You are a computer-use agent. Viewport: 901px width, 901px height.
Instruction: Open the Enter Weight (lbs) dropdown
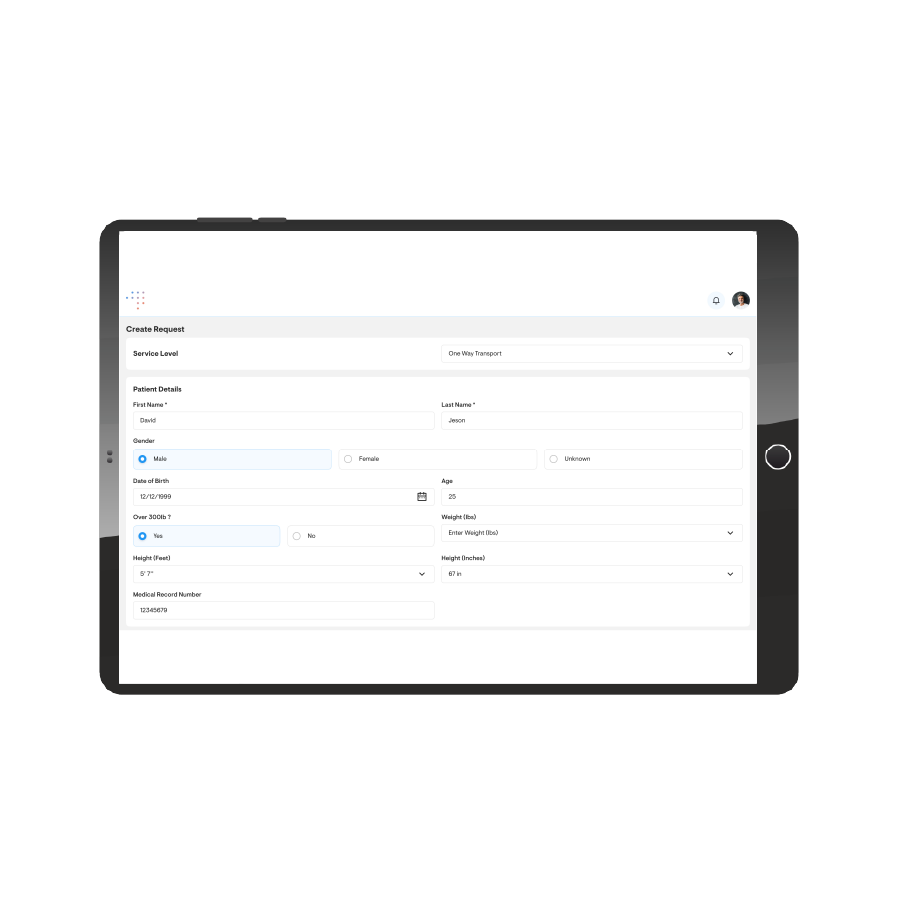(592, 532)
